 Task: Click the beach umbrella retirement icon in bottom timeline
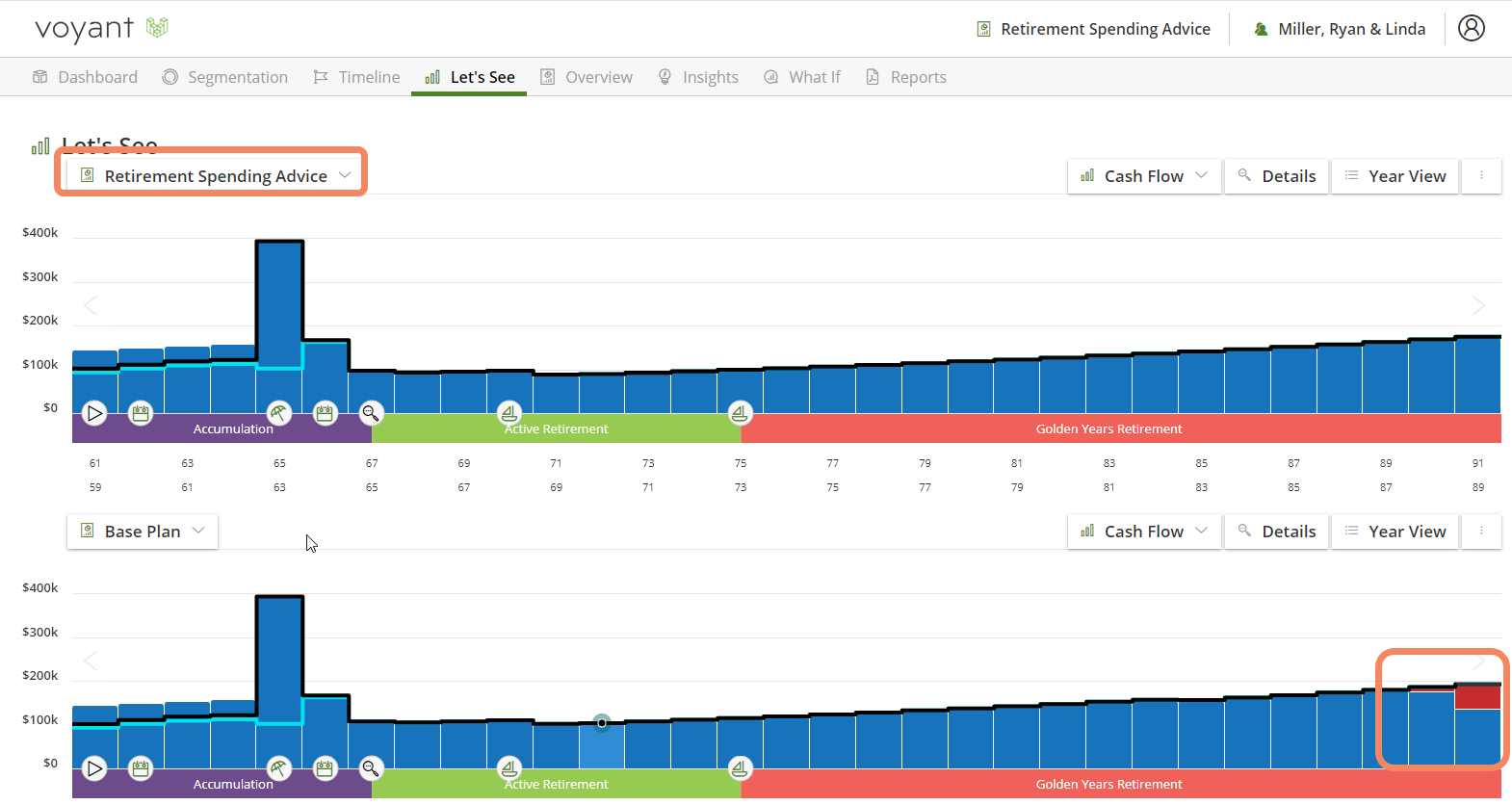[x=278, y=768]
